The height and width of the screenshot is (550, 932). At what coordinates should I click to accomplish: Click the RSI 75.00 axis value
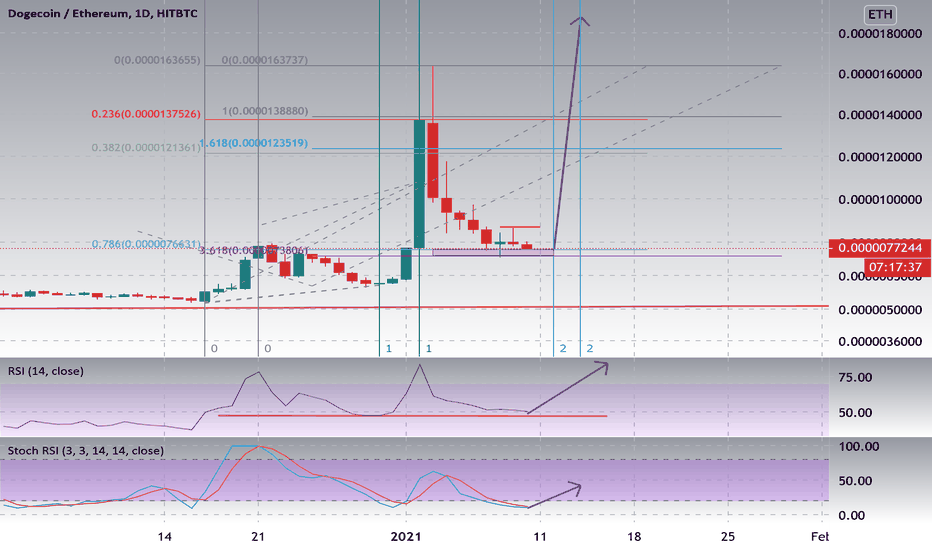(x=855, y=378)
